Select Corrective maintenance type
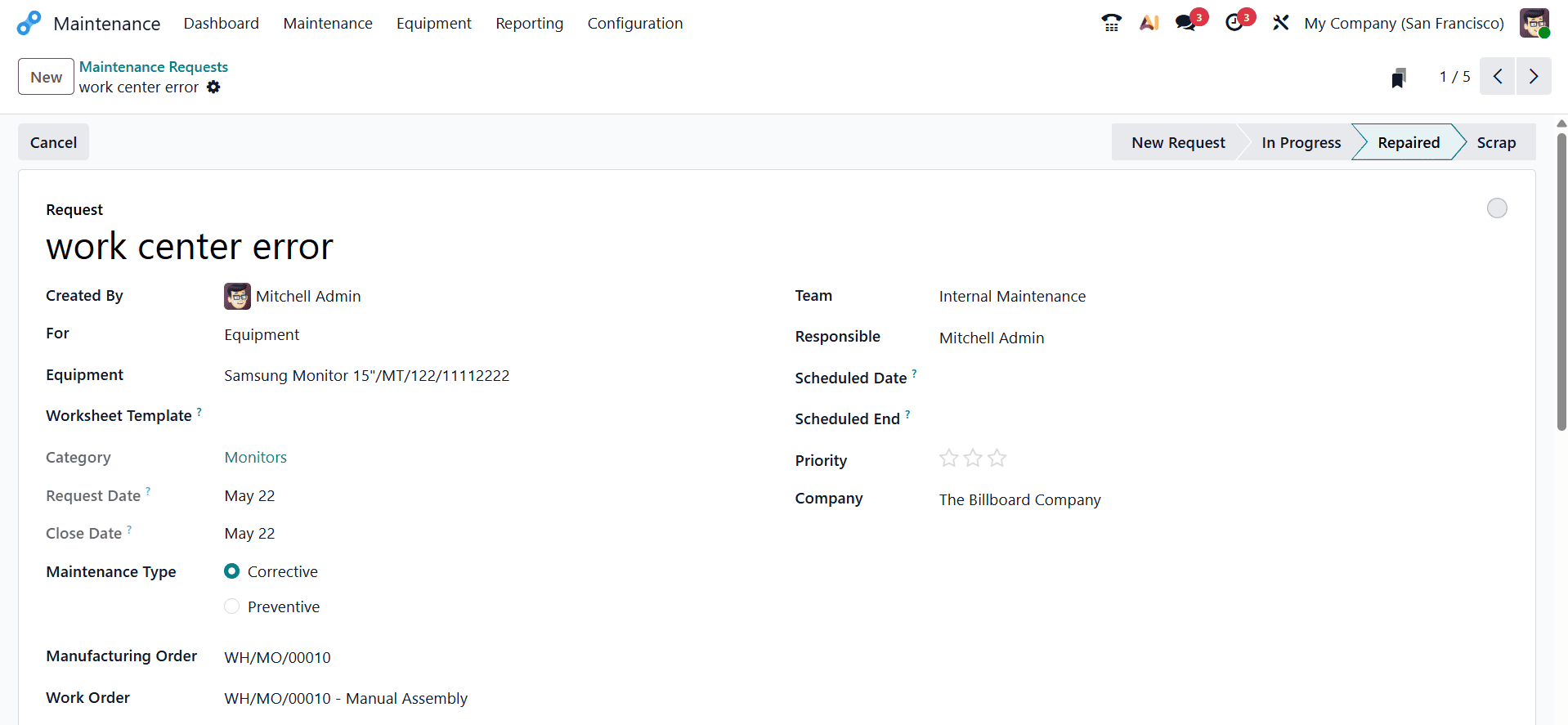1568x725 pixels. 232,571
